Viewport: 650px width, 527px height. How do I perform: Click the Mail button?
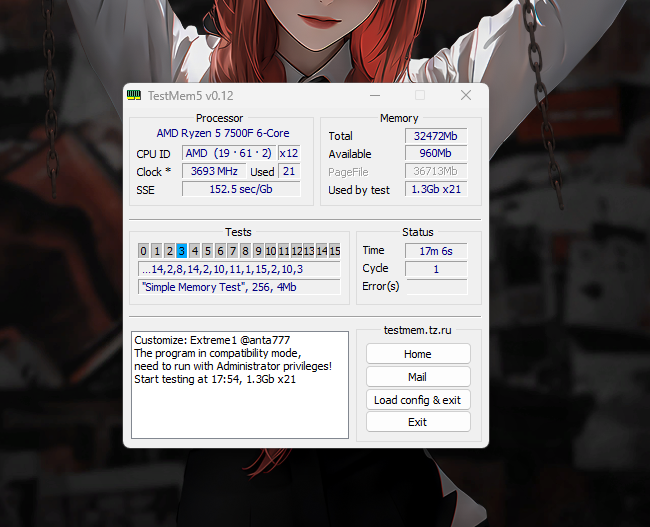pos(418,376)
